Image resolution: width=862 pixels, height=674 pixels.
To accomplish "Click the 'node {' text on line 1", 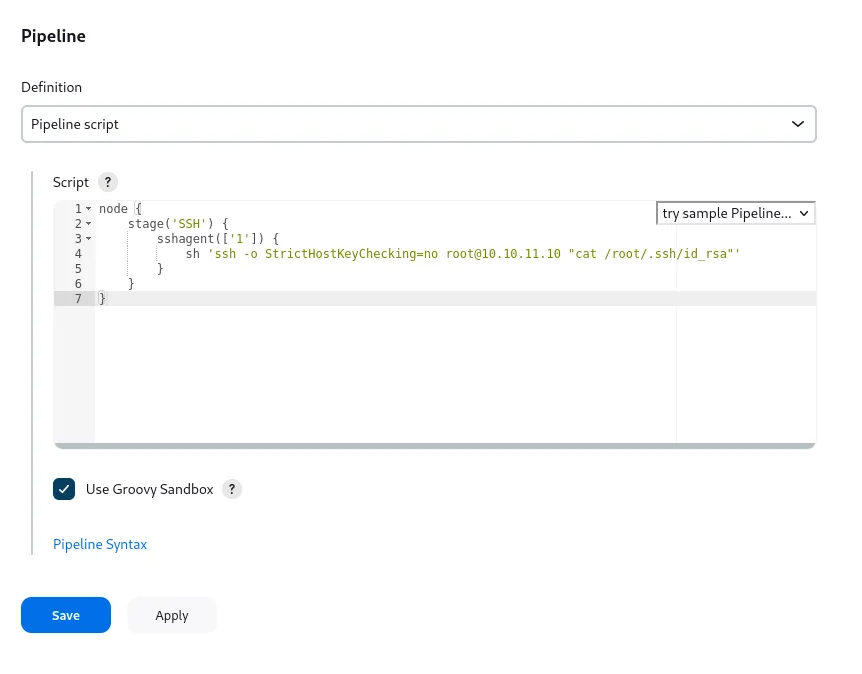I will pyautogui.click(x=120, y=209).
